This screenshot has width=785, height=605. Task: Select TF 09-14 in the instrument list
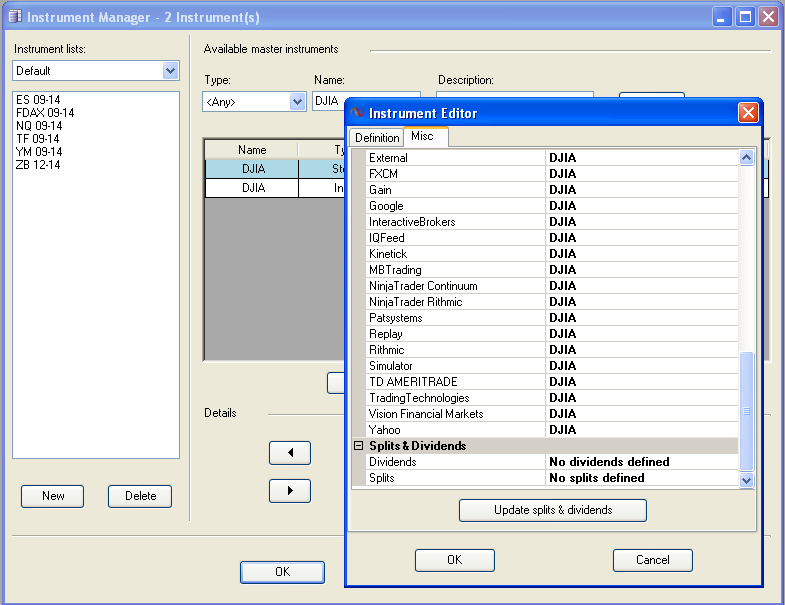pyautogui.click(x=38, y=138)
